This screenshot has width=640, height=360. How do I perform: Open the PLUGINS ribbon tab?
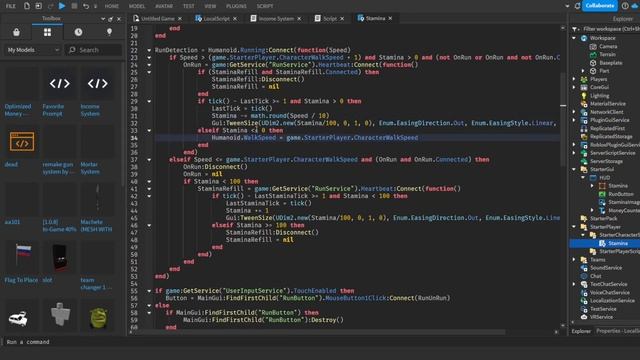pos(236,6)
